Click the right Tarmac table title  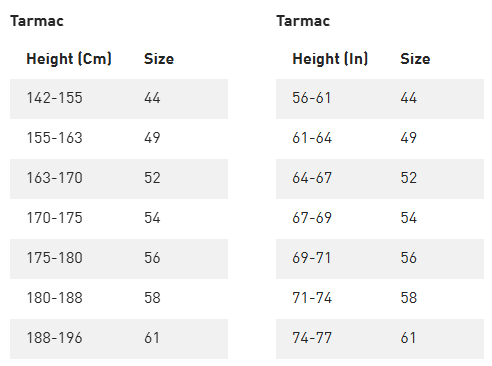[303, 21]
